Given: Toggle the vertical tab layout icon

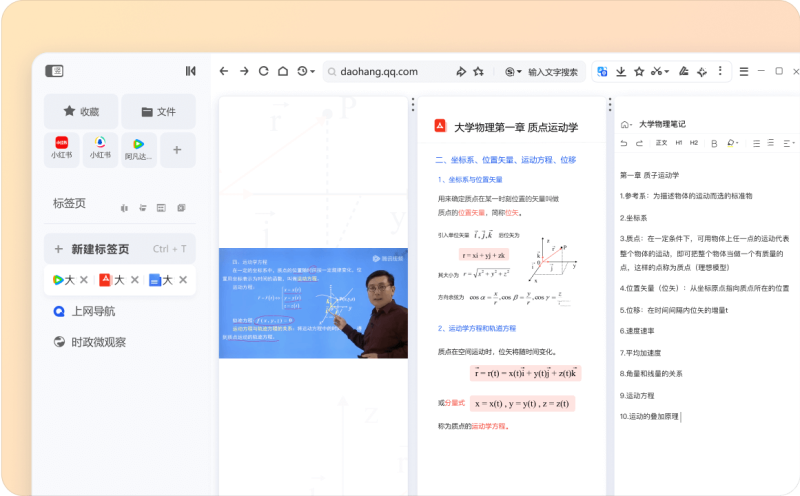Looking at the screenshot, I should coord(54,71).
